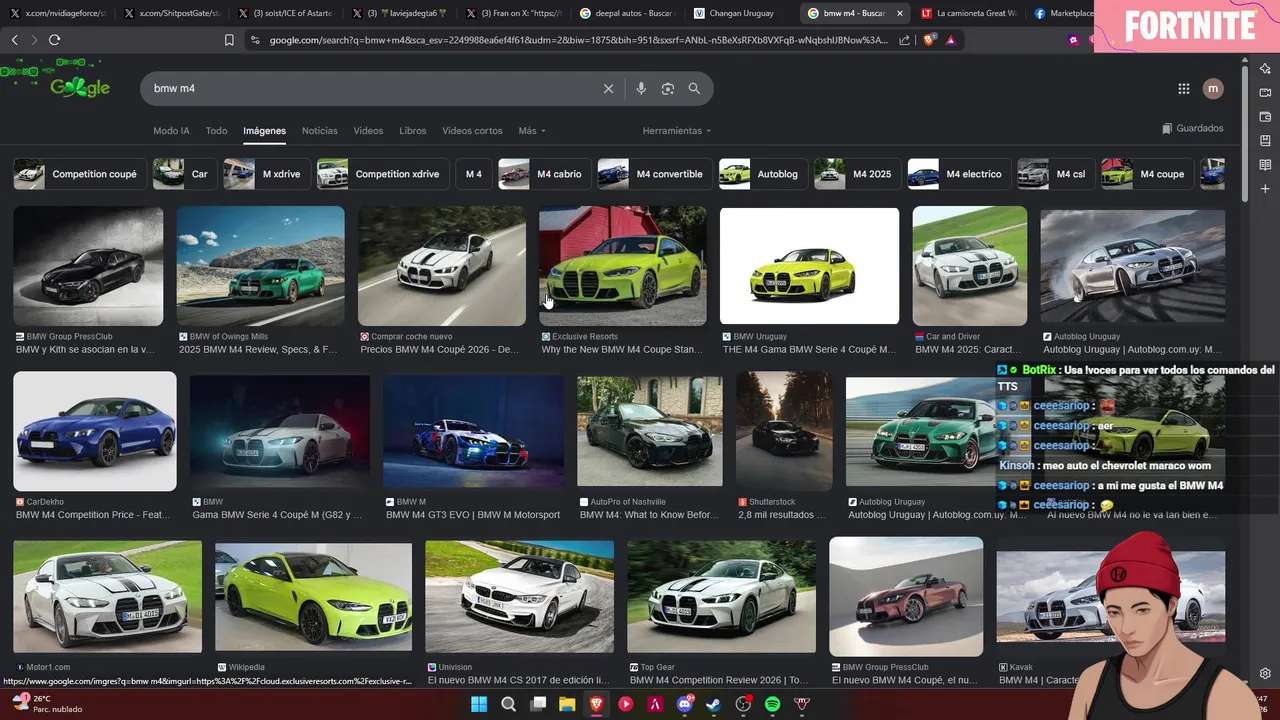
Task: Bookmark this page icon in address bar
Action: click(x=229, y=40)
